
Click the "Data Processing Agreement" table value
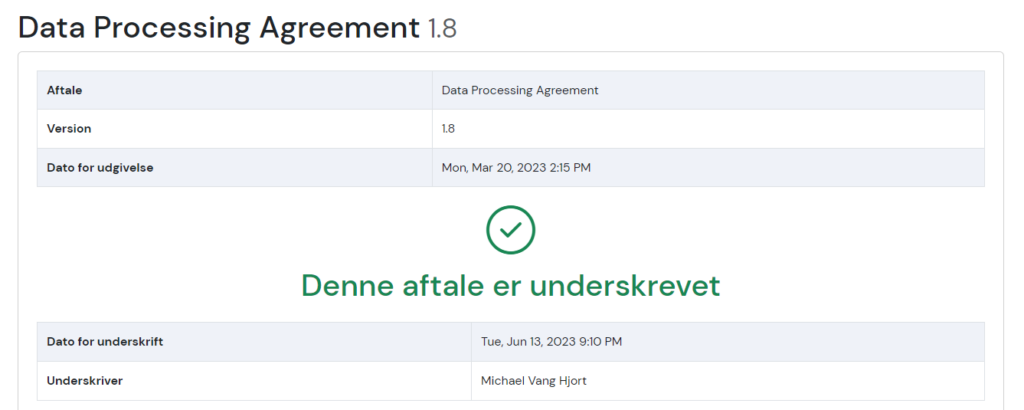tap(520, 90)
